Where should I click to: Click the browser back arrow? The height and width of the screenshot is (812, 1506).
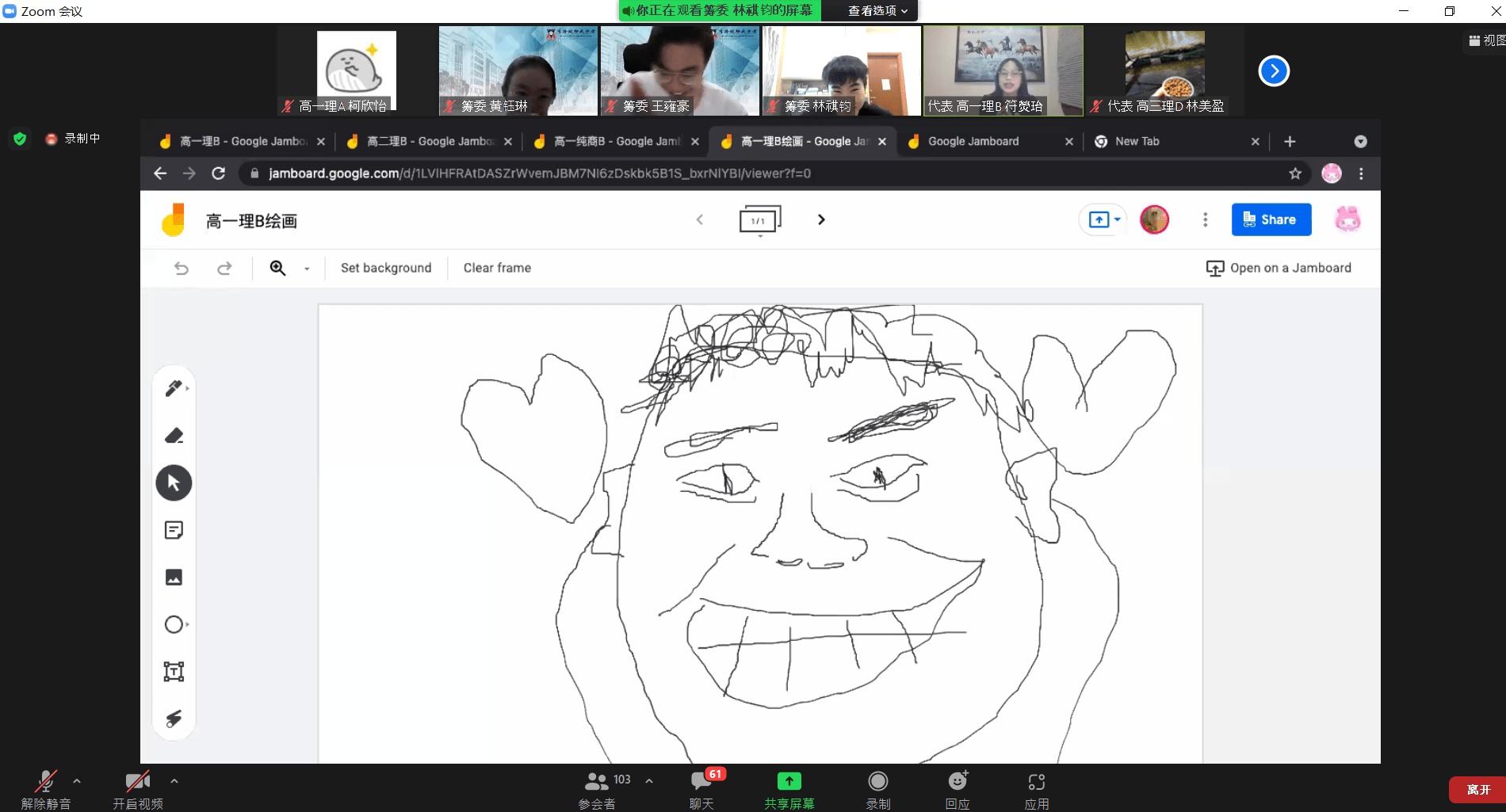pyautogui.click(x=160, y=173)
